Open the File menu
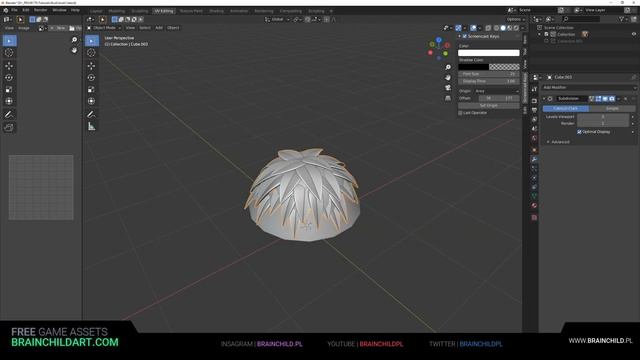This screenshot has height=360, width=640. point(14,10)
